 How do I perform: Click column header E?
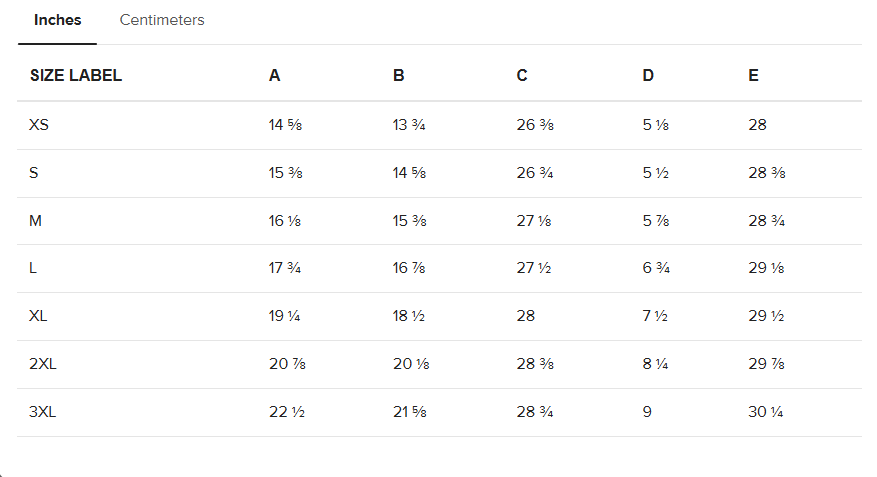(x=753, y=75)
